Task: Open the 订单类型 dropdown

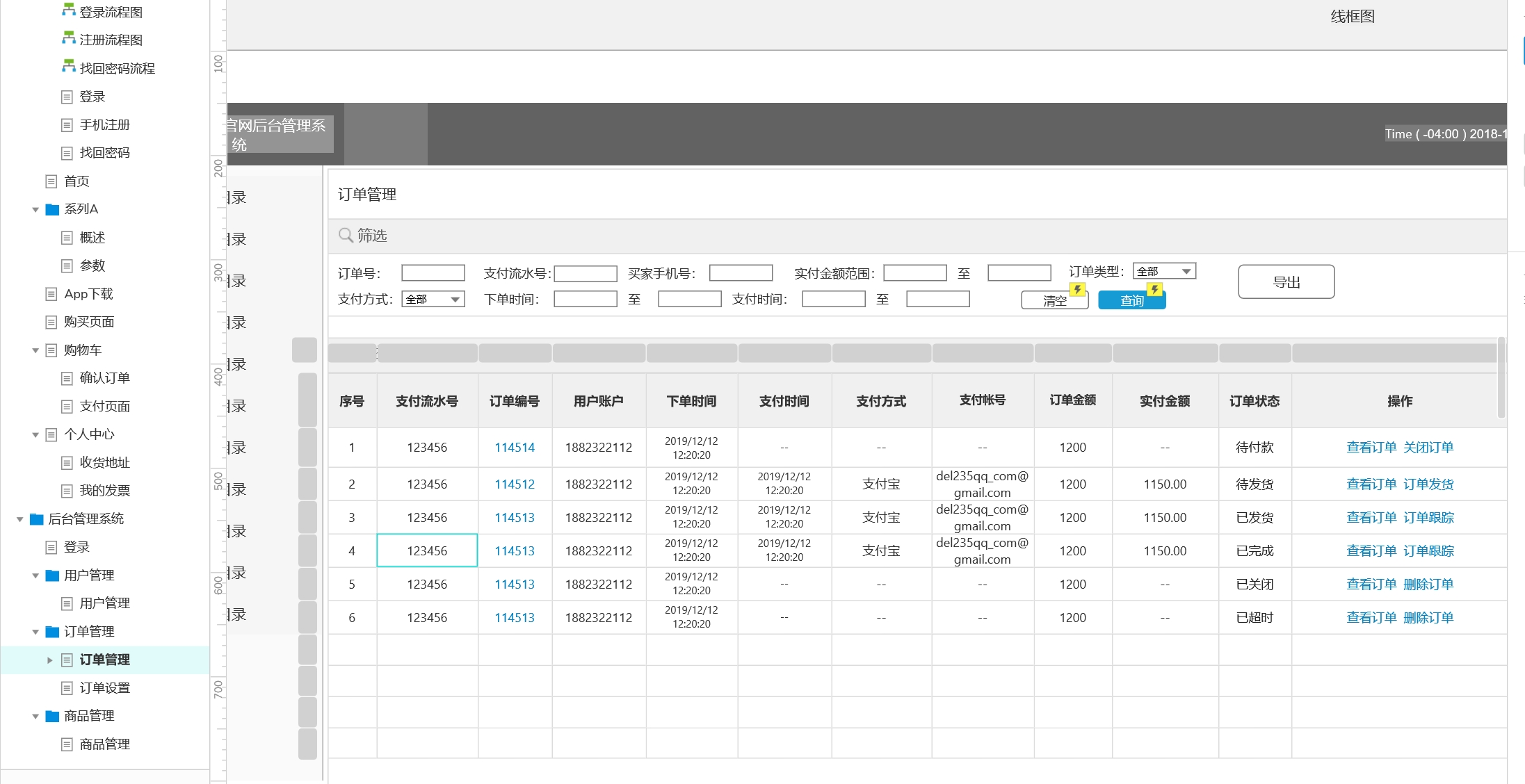Action: pos(1164,271)
